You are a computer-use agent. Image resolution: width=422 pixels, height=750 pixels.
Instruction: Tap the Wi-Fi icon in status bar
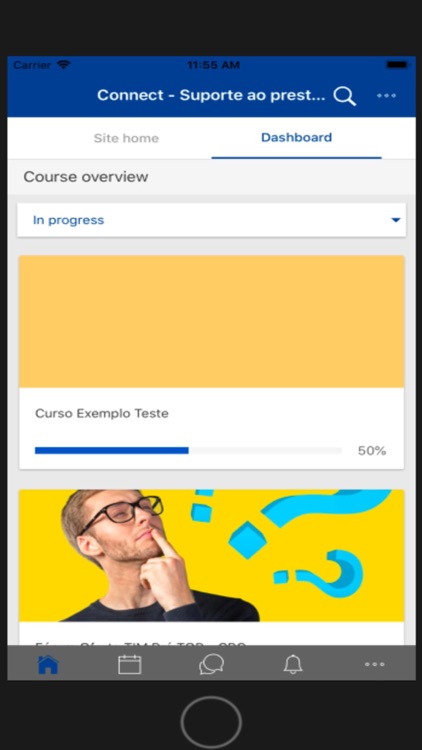[63, 65]
